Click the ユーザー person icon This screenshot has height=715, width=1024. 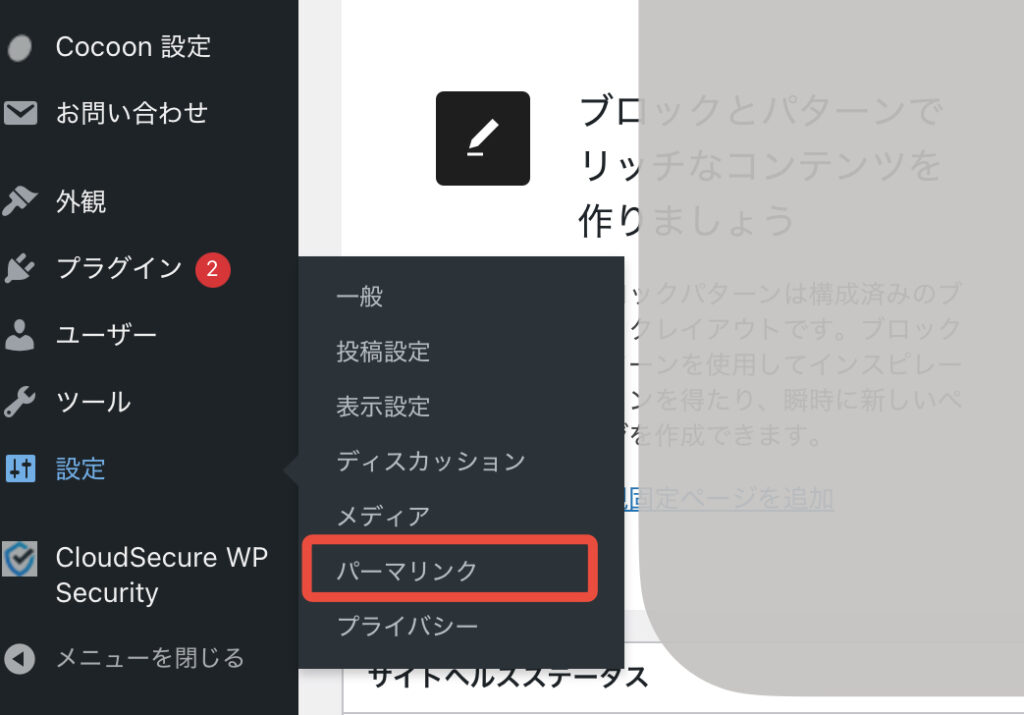(x=20, y=335)
